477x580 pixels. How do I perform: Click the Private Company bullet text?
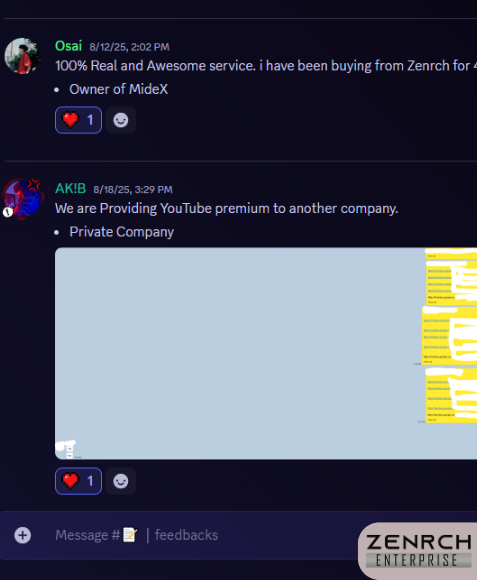tap(122, 232)
